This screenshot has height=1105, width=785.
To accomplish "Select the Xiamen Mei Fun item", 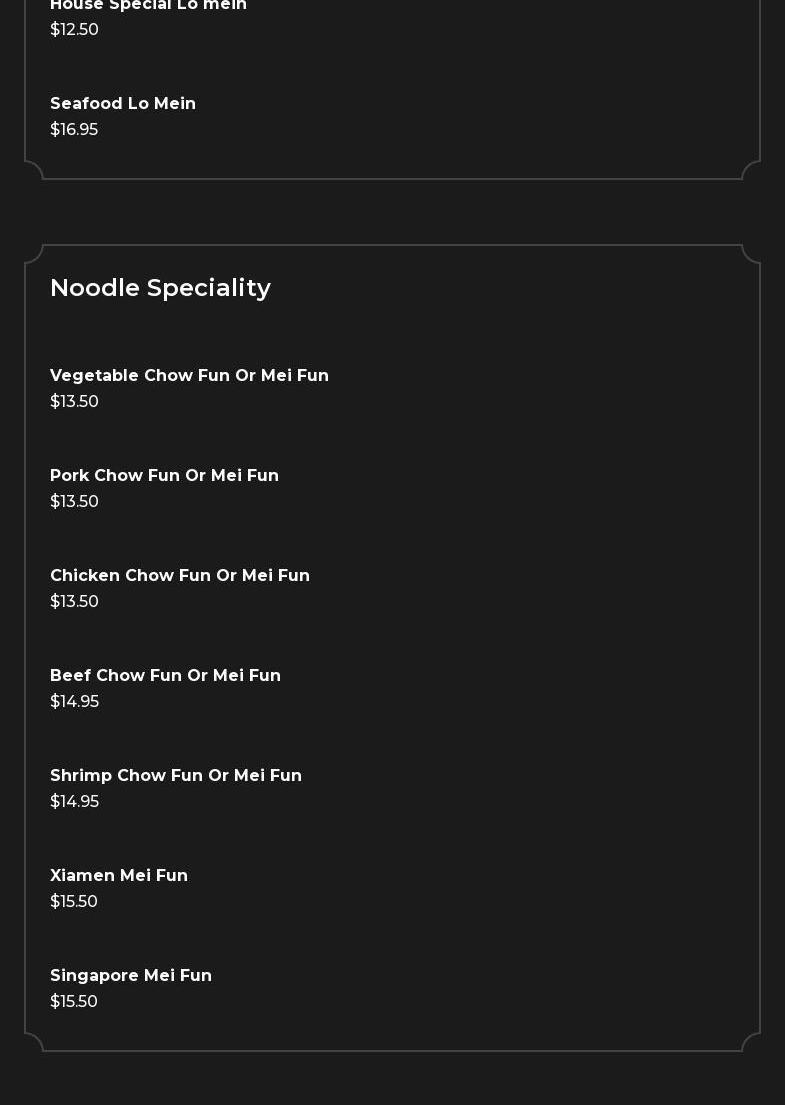I will coord(119,876).
